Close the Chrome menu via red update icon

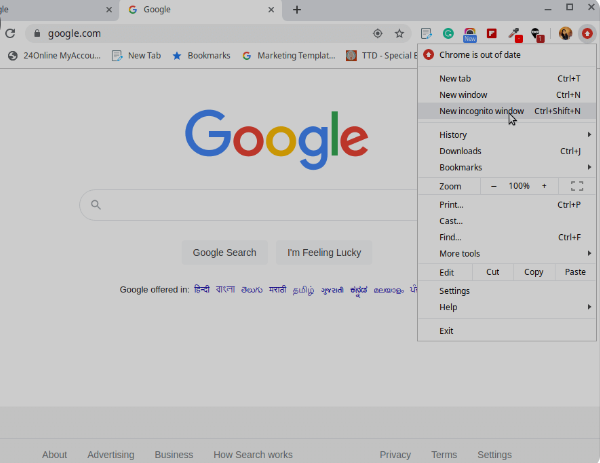pos(587,34)
